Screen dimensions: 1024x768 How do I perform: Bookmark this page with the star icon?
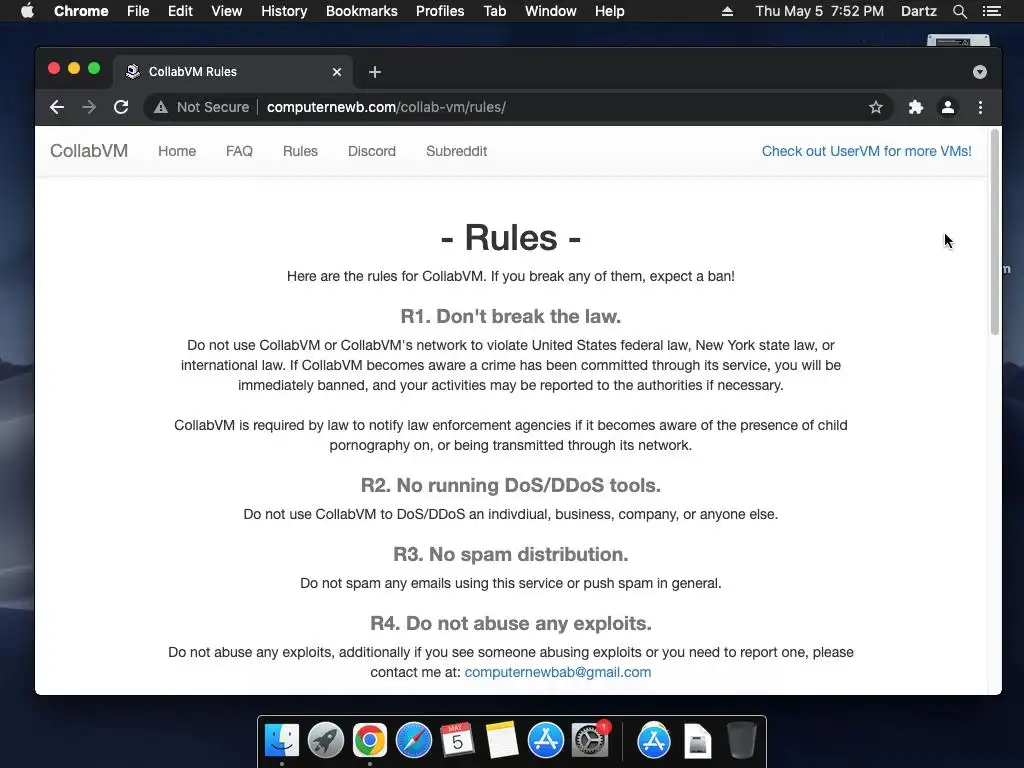[876, 107]
